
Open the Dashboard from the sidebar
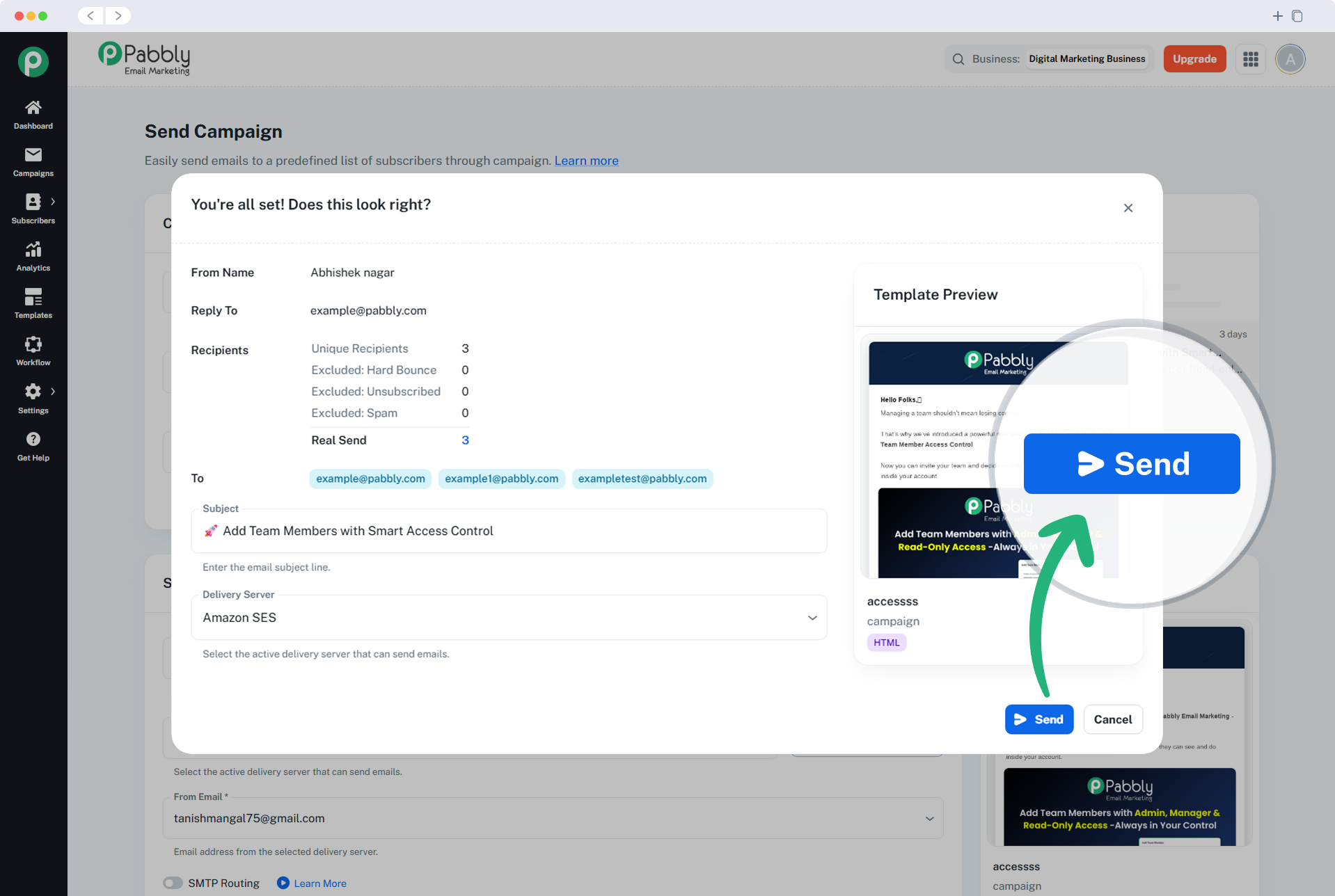pos(33,115)
